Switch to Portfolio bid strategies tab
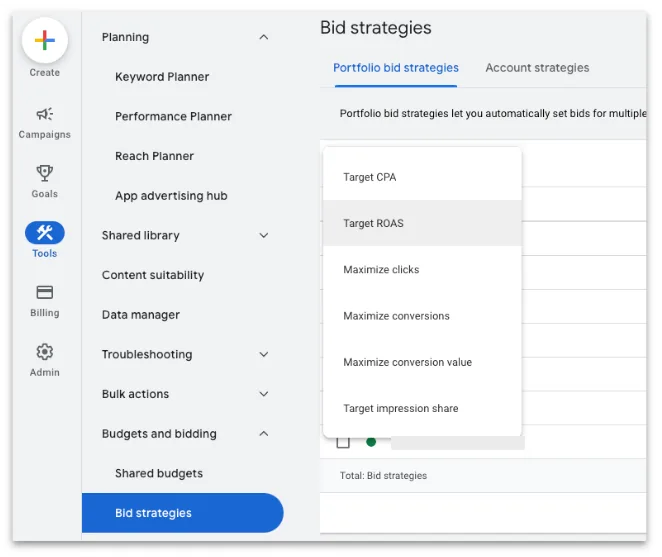This screenshot has width=662, height=557. (x=396, y=68)
